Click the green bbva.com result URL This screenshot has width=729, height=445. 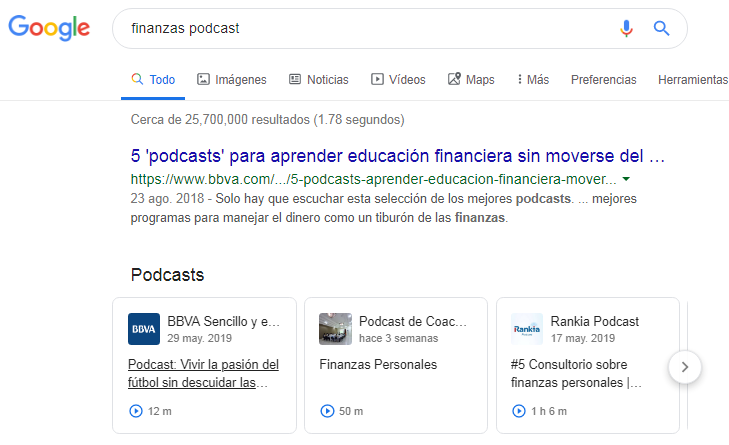pos(373,179)
